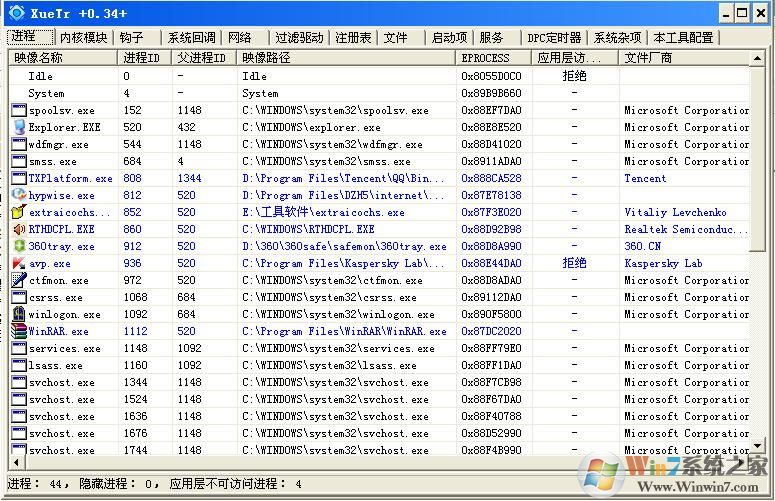Open the 启动项 tab

point(449,38)
